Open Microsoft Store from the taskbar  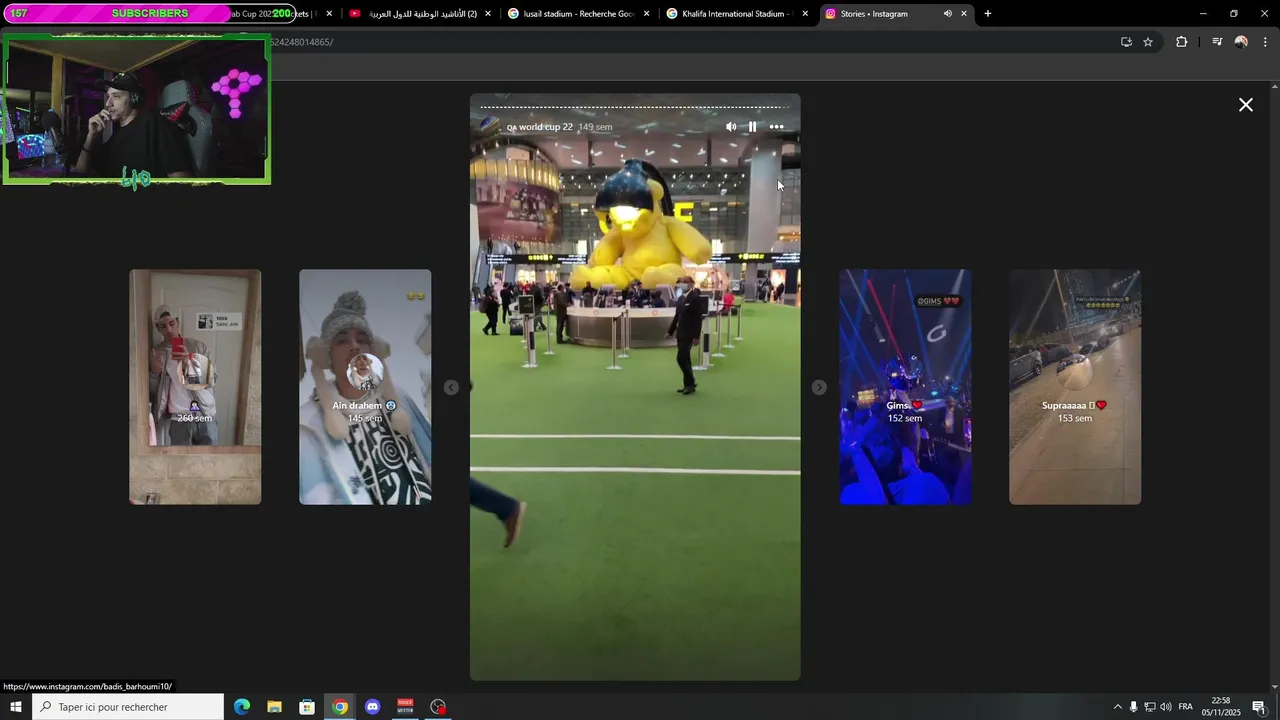(308, 707)
